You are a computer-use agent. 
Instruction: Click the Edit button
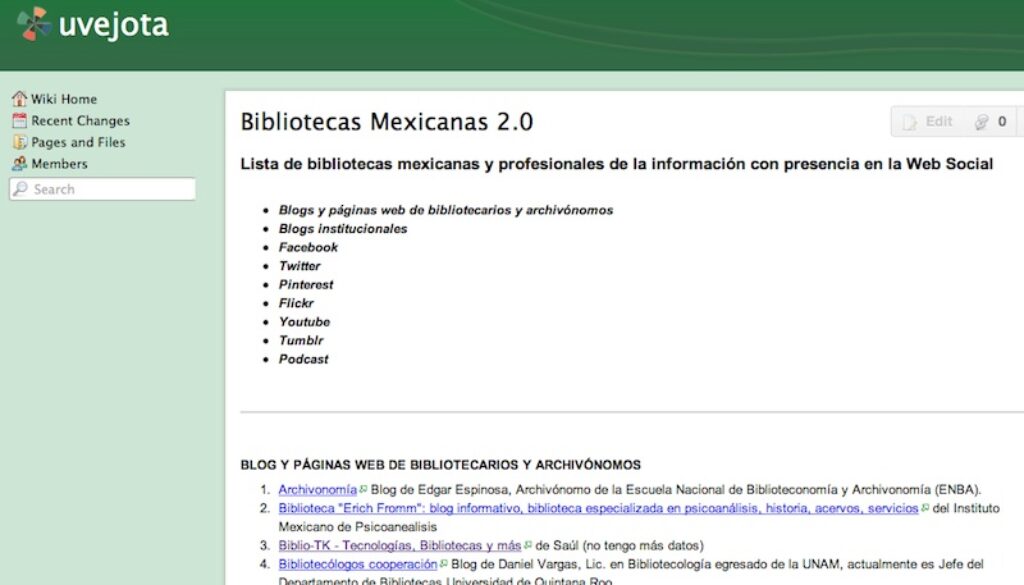pos(938,121)
